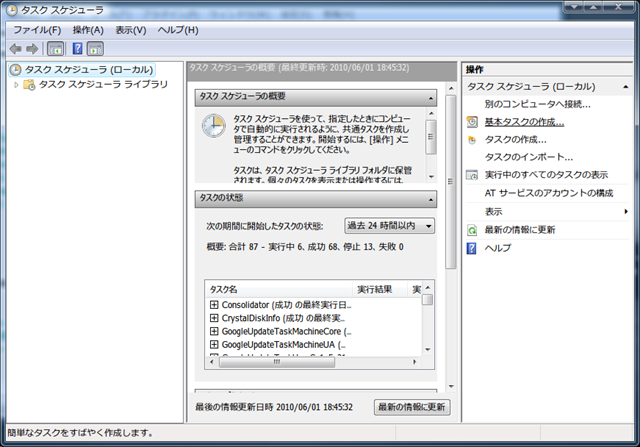This screenshot has width=640, height=447.
Task: Click left arrow of task list horizontal scrollbar
Action: point(211,362)
